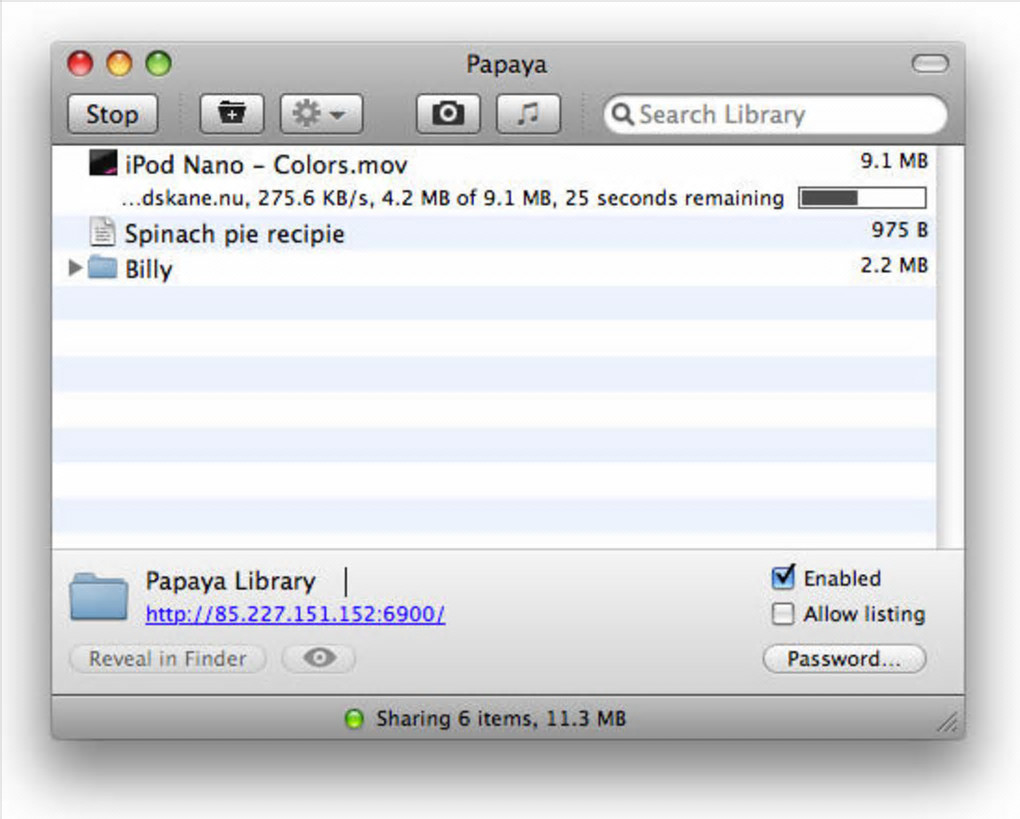Open the http://85.227.151.152:6900/ link

click(295, 614)
